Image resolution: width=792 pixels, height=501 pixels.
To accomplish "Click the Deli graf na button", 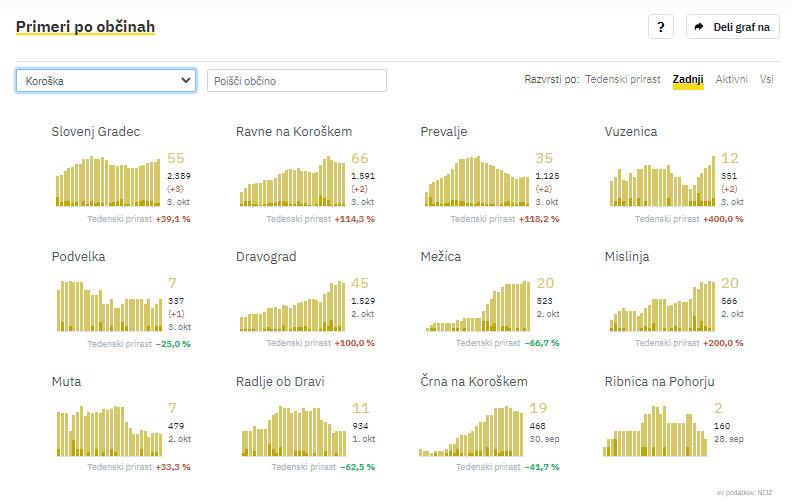I will pyautogui.click(x=733, y=27).
